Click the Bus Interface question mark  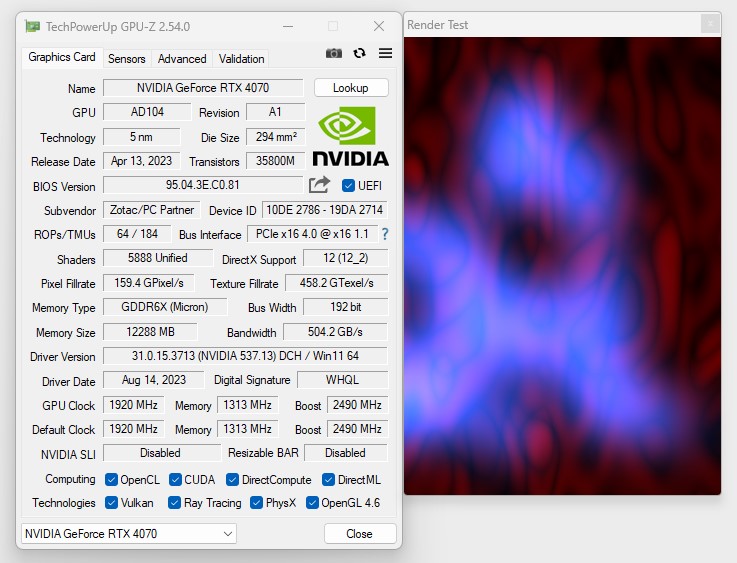(x=385, y=234)
